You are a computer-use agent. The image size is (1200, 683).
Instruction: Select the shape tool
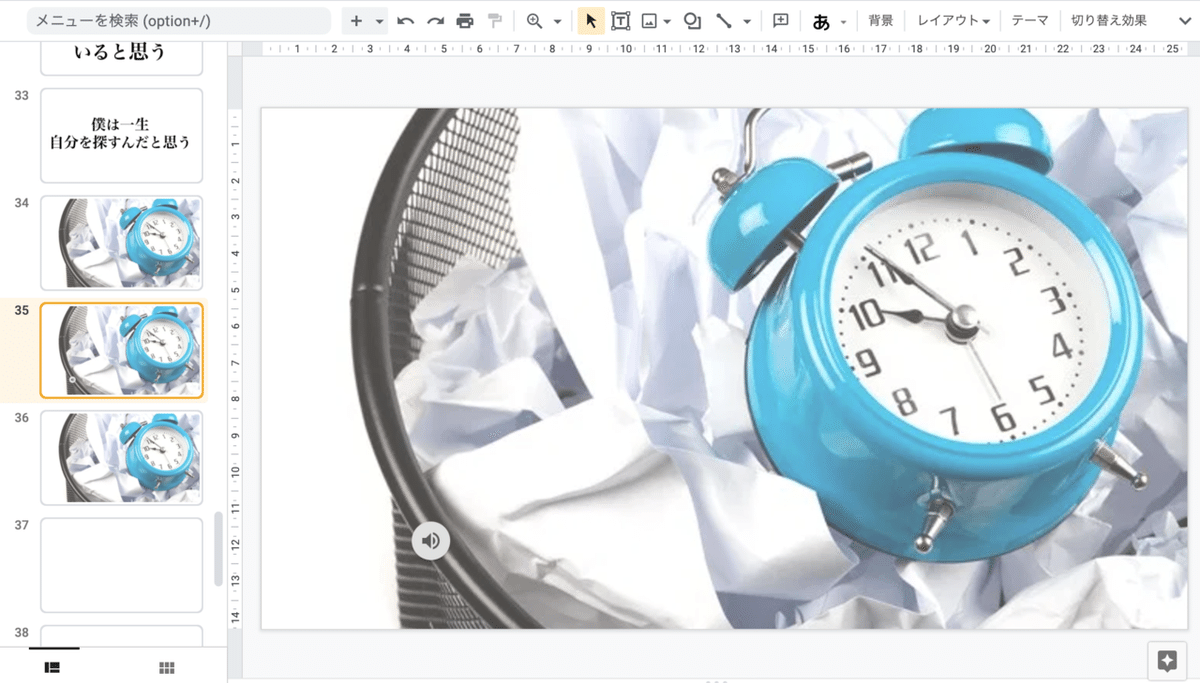coord(692,21)
